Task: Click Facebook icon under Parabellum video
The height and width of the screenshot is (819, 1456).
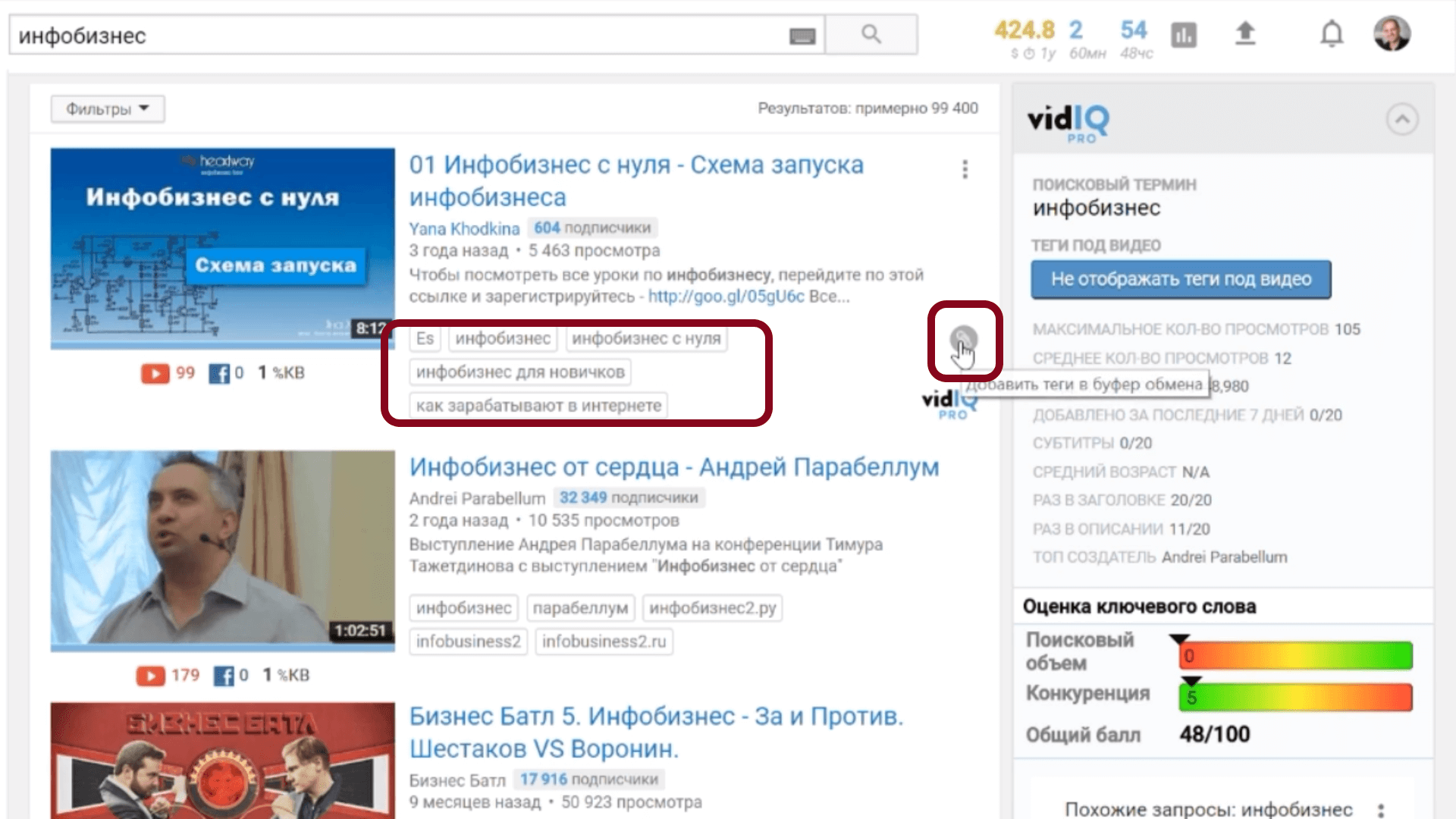Action: [x=223, y=676]
